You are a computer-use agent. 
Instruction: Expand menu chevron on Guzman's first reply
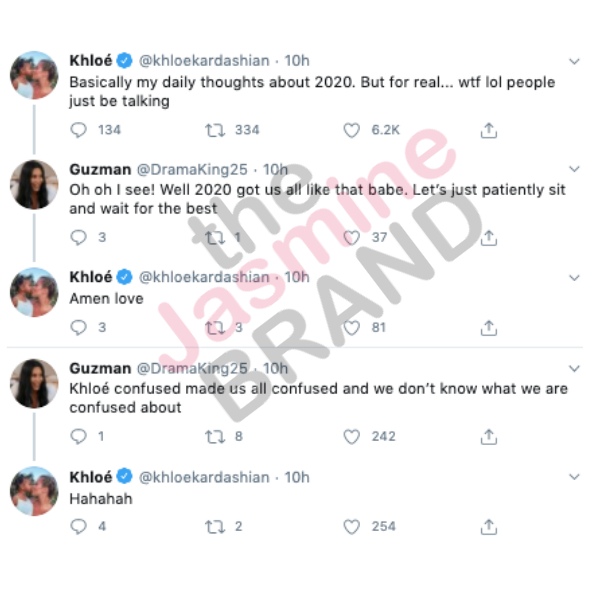574,169
